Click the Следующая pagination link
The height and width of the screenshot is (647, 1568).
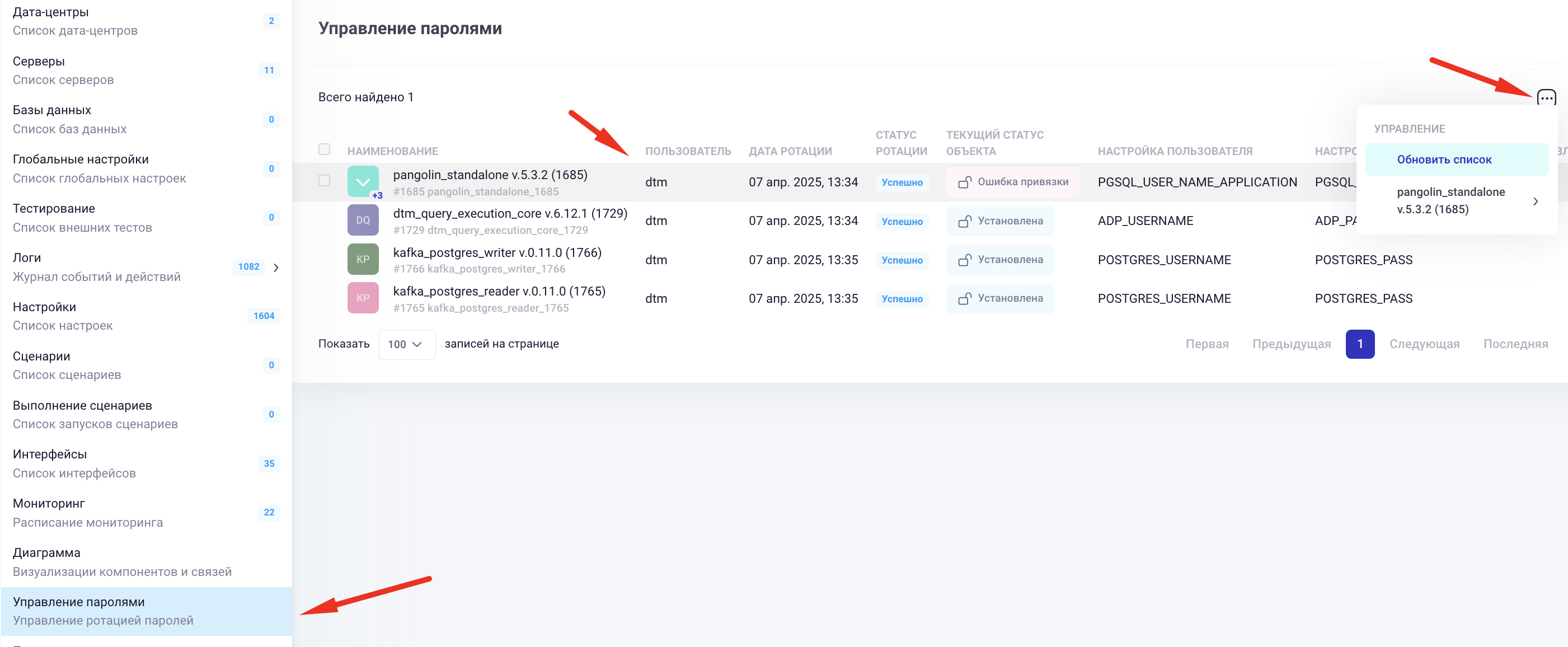[1424, 344]
